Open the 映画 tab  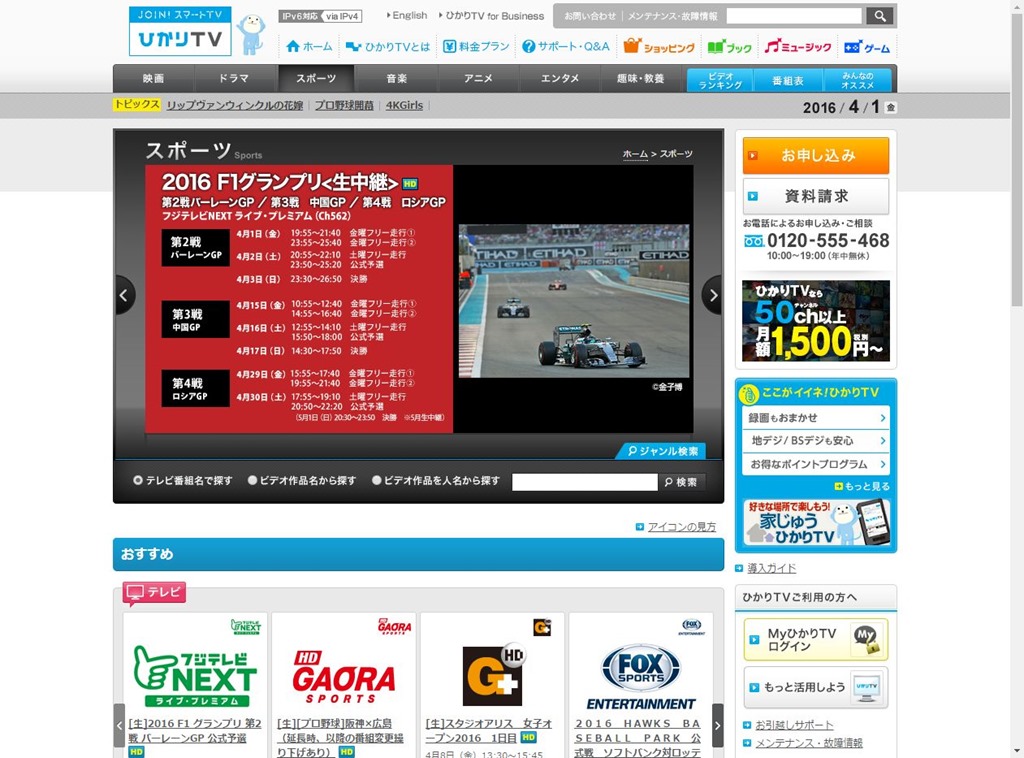point(153,78)
